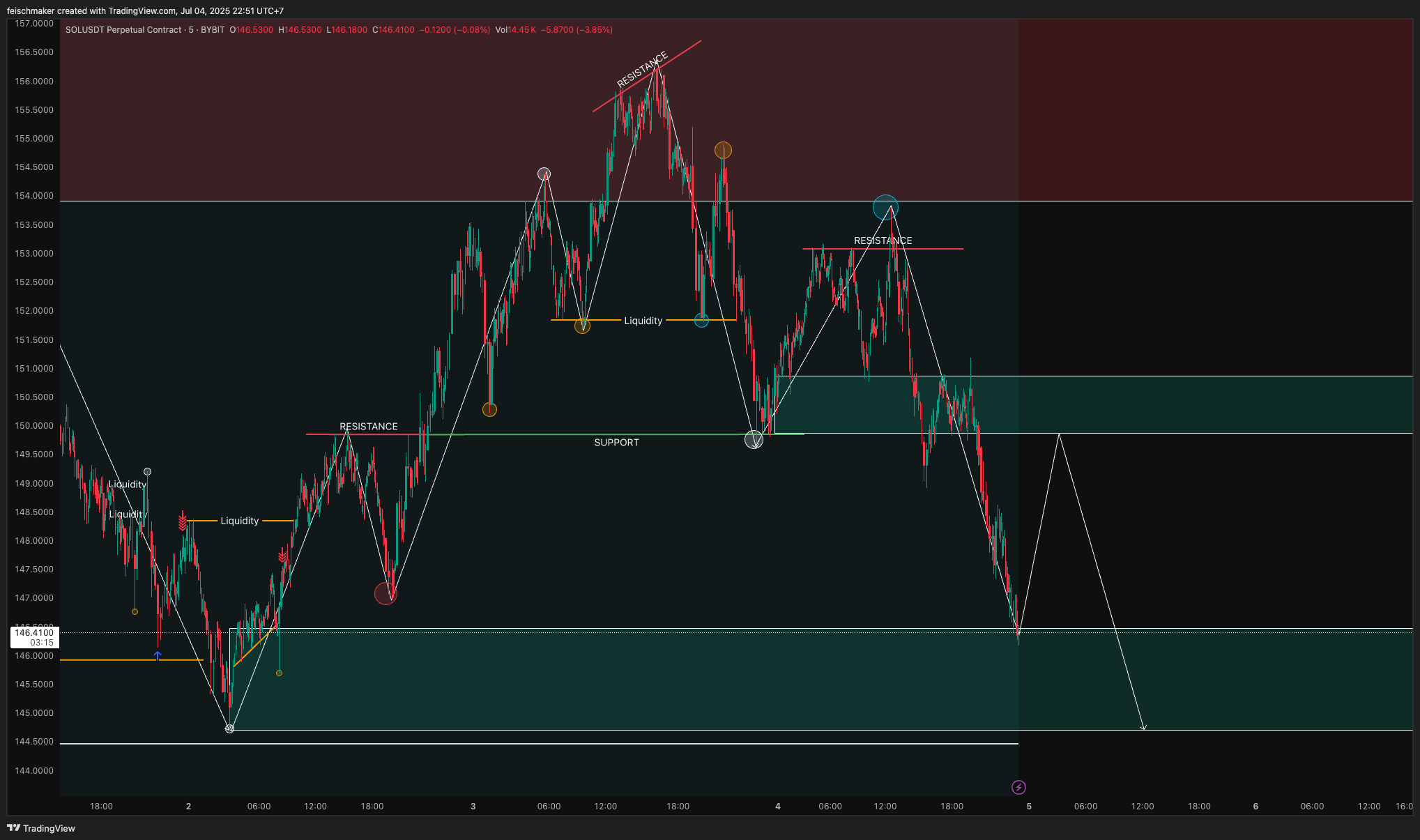Click the date label 4 on time axis

(778, 807)
